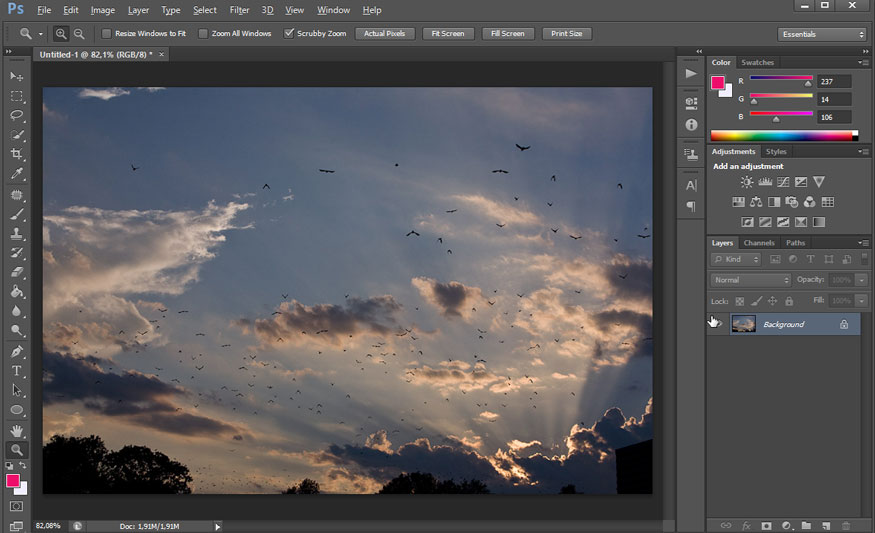This screenshot has height=533, width=875.
Task: Switch to the Swatches tab
Action: pyautogui.click(x=757, y=63)
